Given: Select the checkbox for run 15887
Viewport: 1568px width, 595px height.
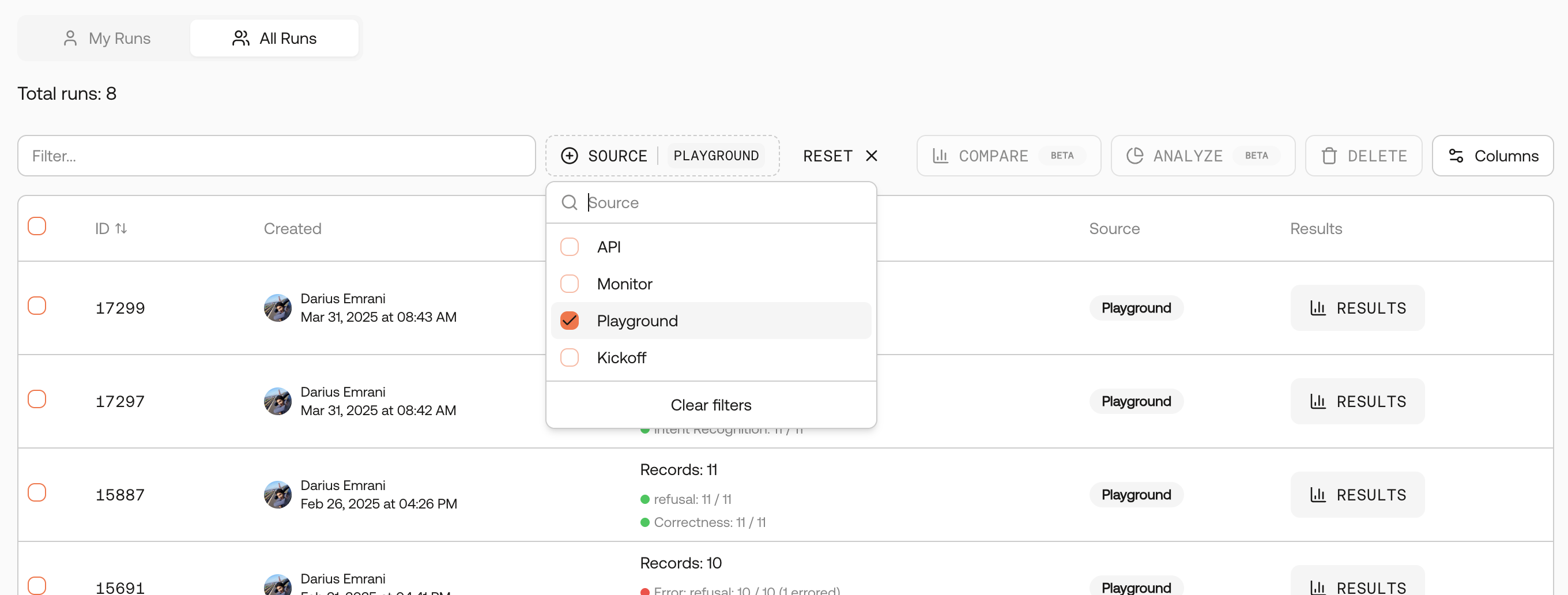Looking at the screenshot, I should [x=37, y=492].
